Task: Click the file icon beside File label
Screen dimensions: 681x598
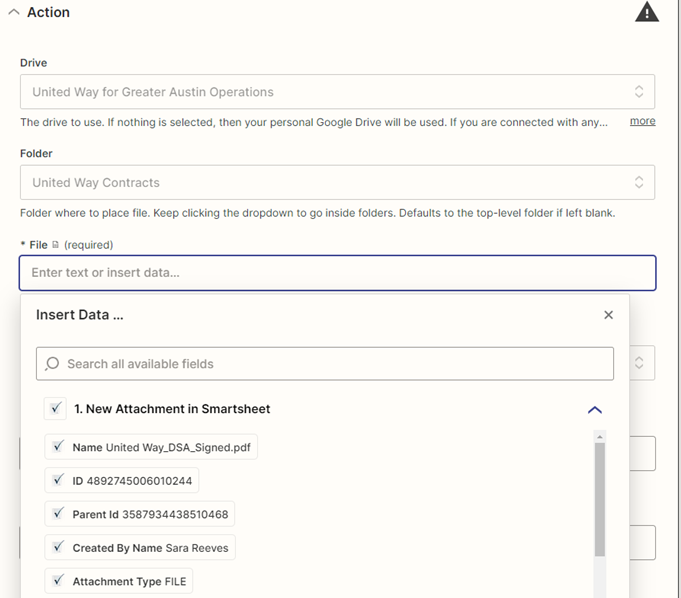Action: [x=55, y=245]
